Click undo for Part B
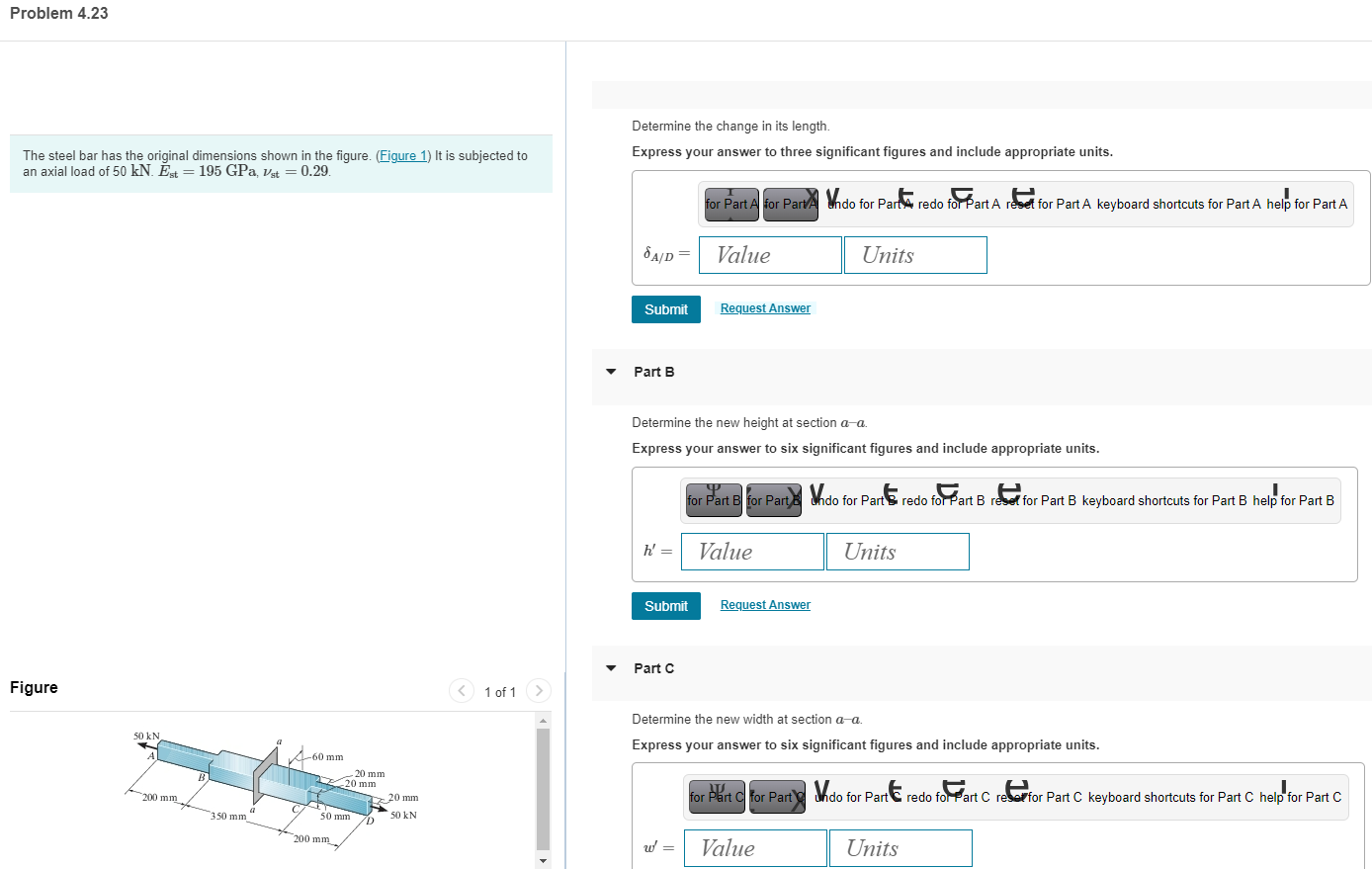The height and width of the screenshot is (869, 1372). point(852,501)
